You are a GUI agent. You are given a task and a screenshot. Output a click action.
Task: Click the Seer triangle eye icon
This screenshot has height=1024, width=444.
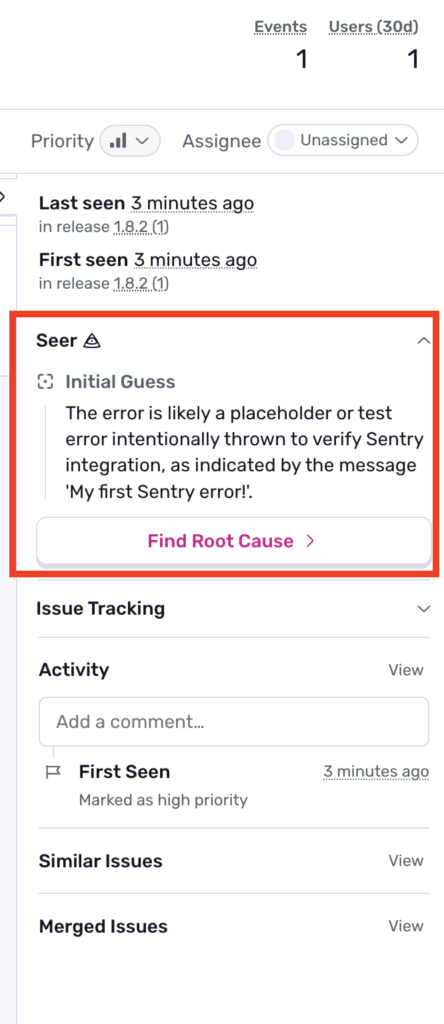[92, 341]
